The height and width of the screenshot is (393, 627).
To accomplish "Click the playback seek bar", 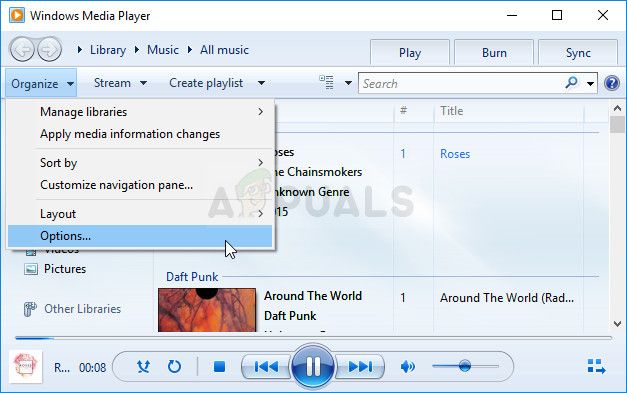I will point(314,338).
